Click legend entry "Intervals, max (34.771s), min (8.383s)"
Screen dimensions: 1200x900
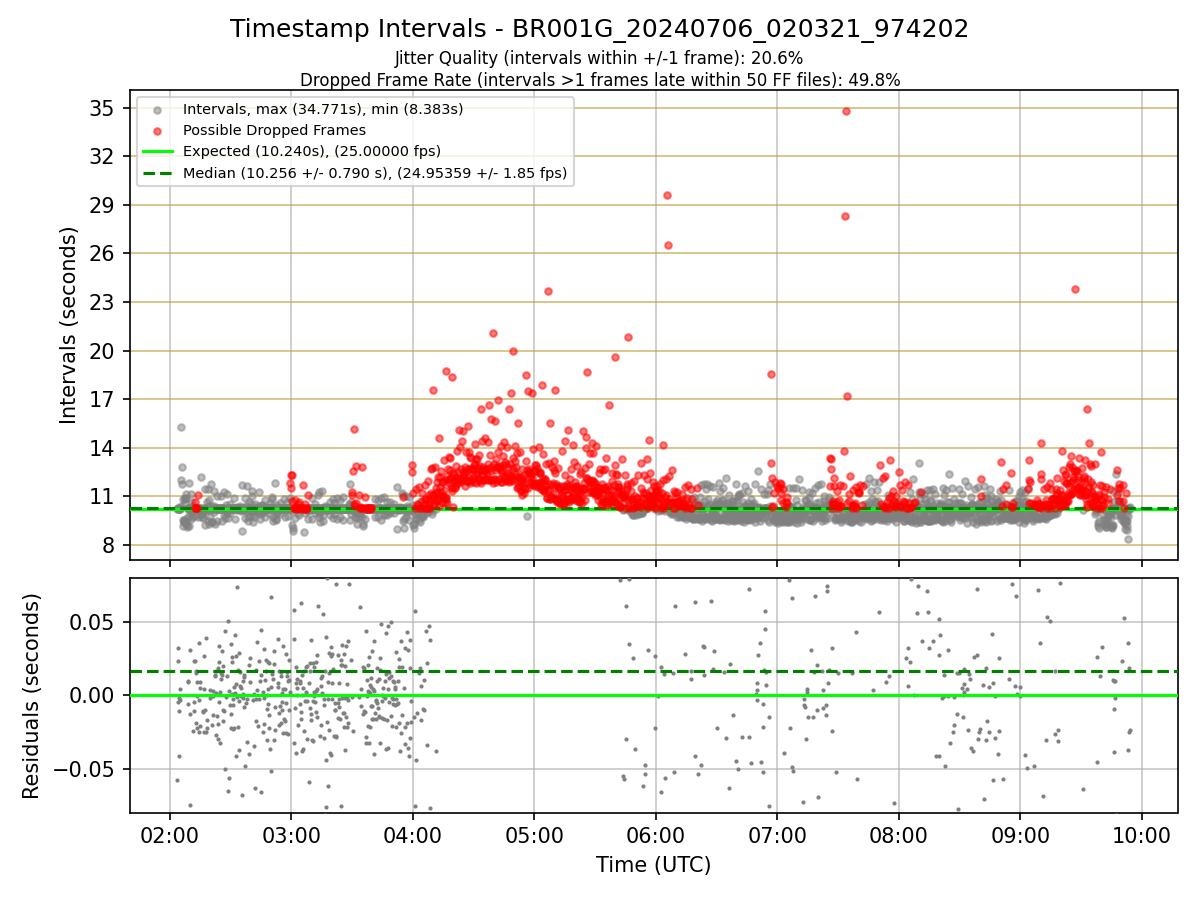click(323, 108)
